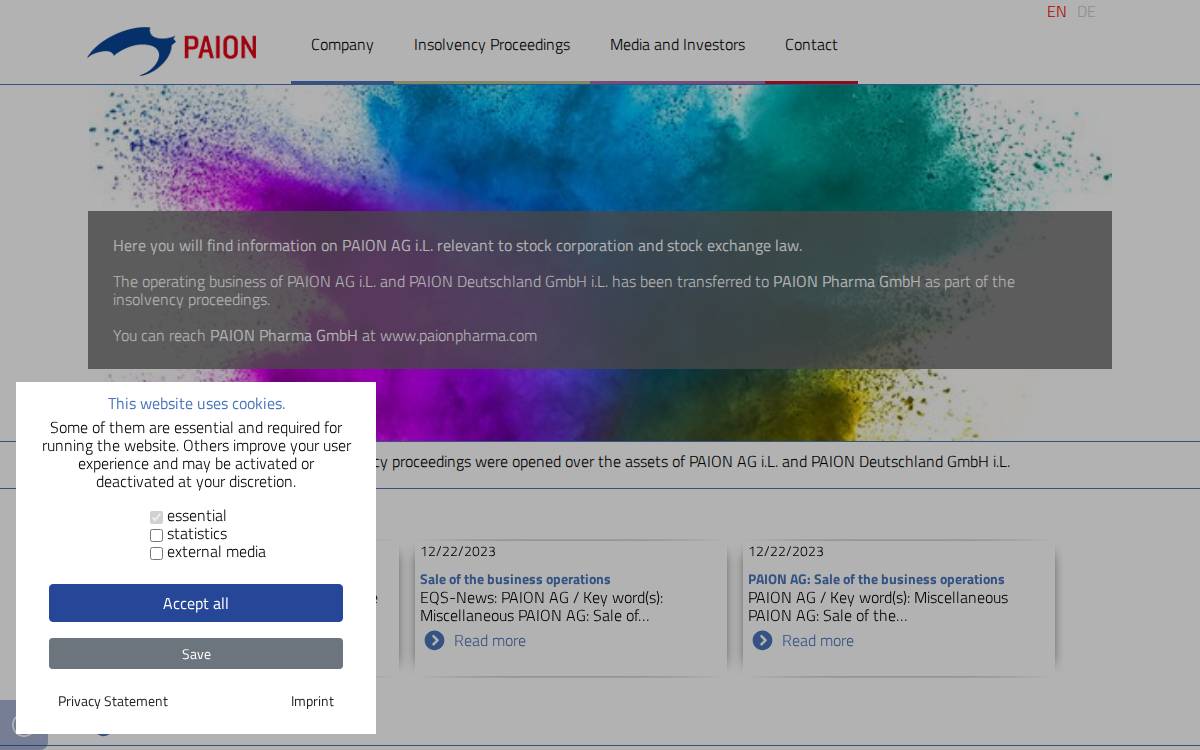
Task: Click the 'statistics' label text
Action: pyautogui.click(x=197, y=534)
